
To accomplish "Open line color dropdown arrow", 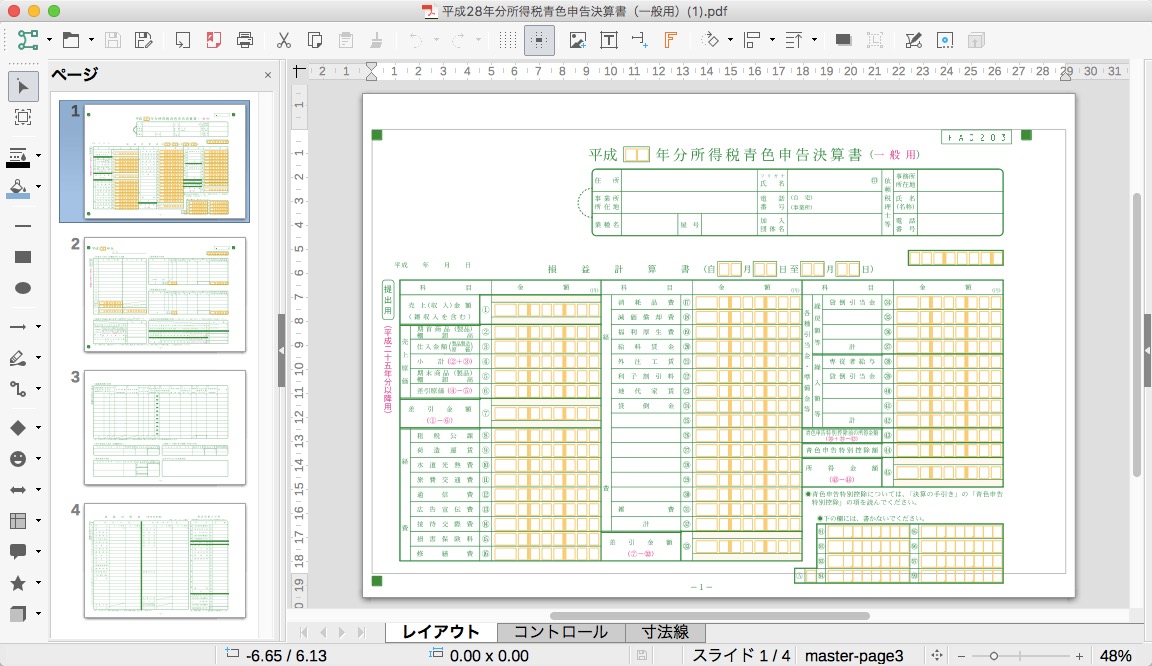I will (x=38, y=156).
